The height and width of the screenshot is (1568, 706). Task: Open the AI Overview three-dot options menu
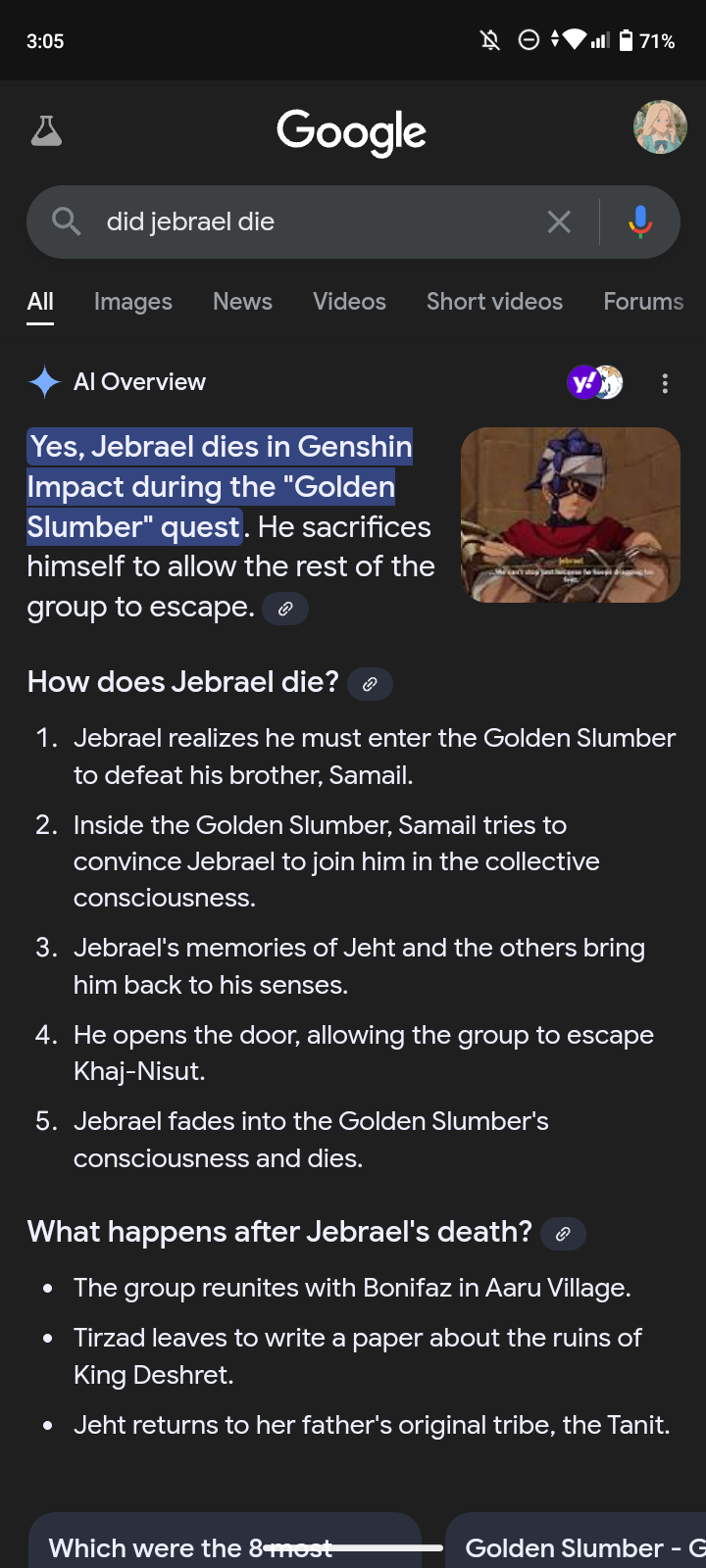click(665, 383)
